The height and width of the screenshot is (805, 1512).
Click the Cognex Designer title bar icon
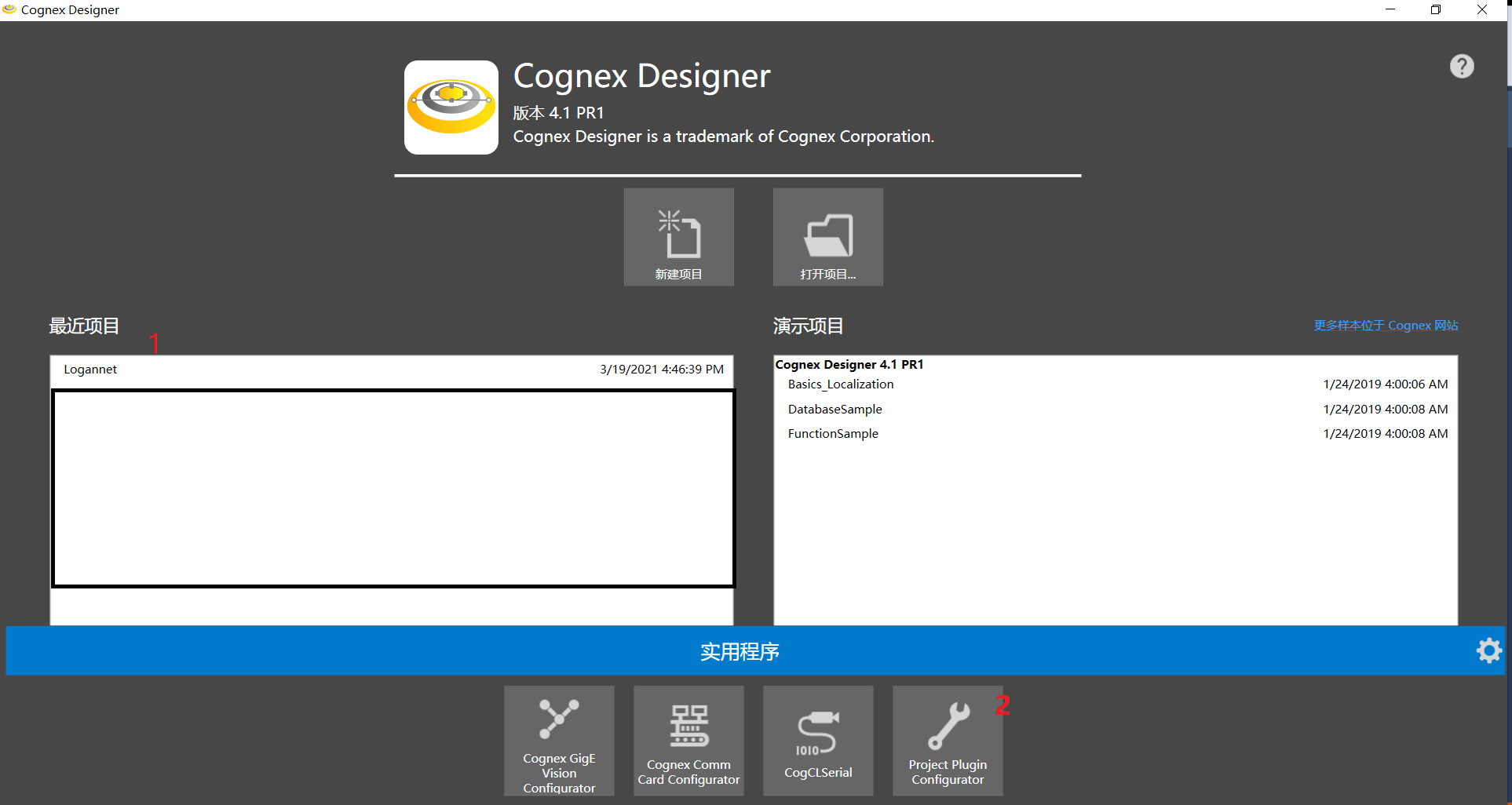tap(9, 9)
